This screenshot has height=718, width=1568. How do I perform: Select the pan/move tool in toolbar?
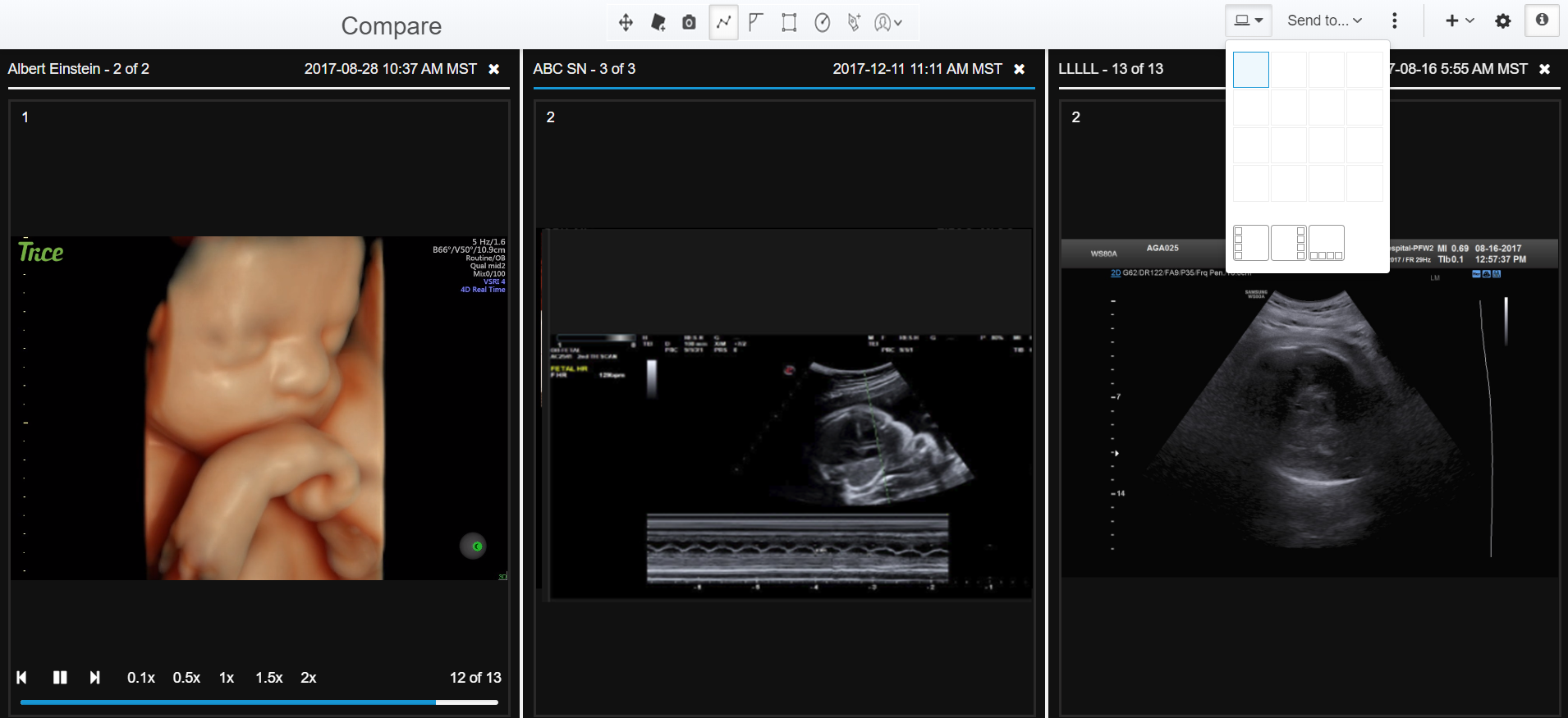pyautogui.click(x=626, y=22)
